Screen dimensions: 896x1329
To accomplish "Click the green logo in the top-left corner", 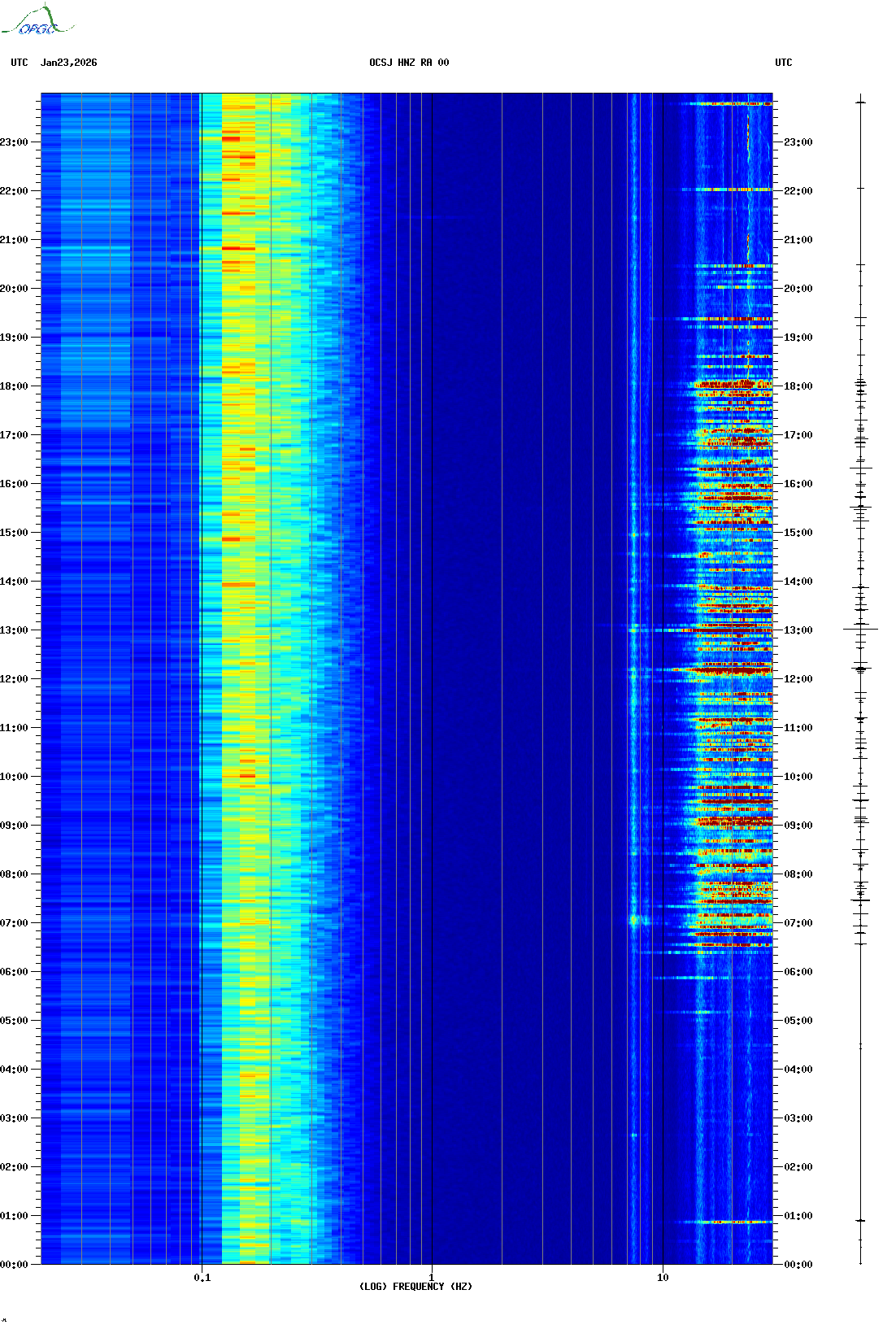I will (37, 21).
